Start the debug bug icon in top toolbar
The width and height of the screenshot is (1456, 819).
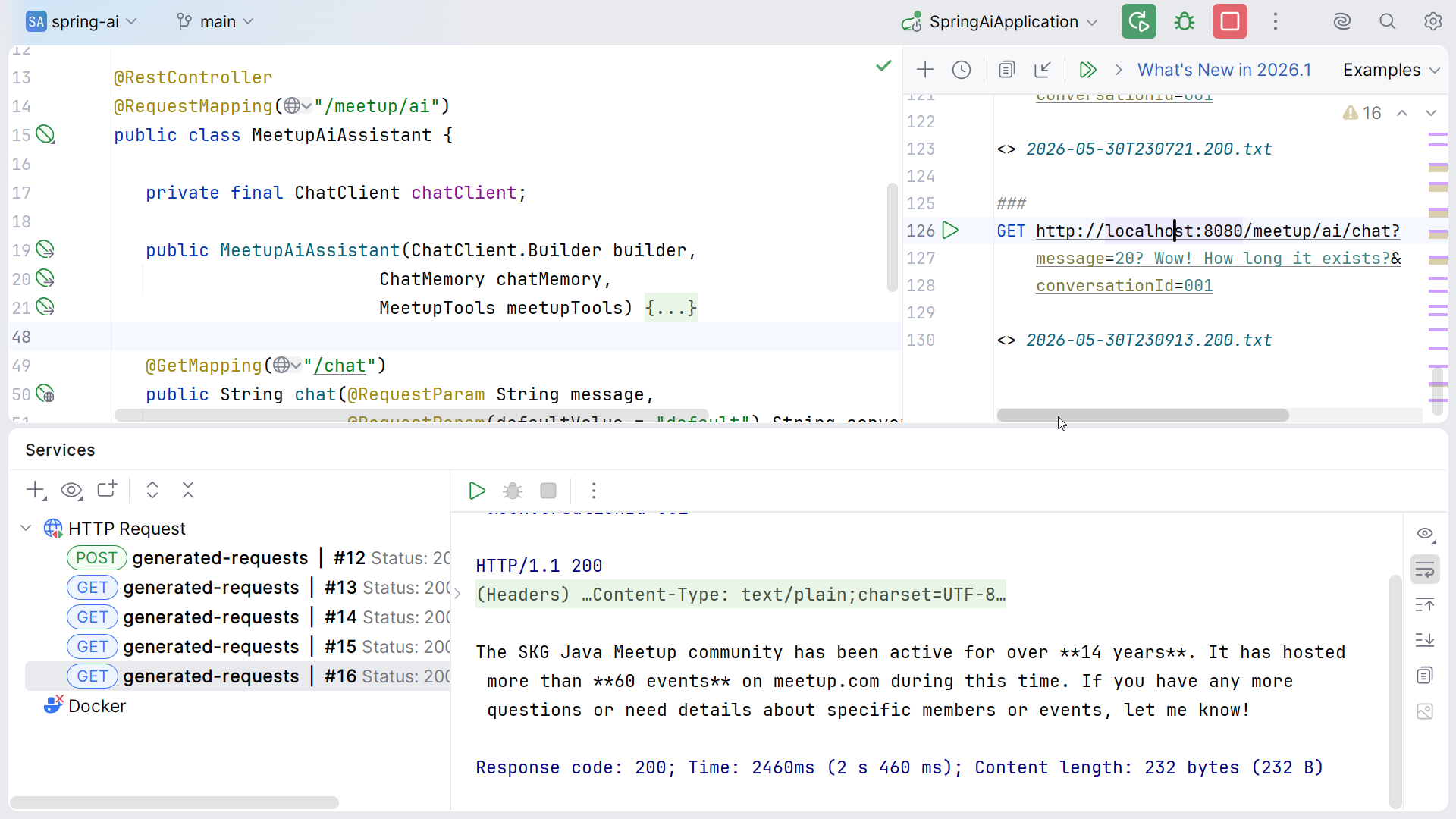tap(1185, 21)
